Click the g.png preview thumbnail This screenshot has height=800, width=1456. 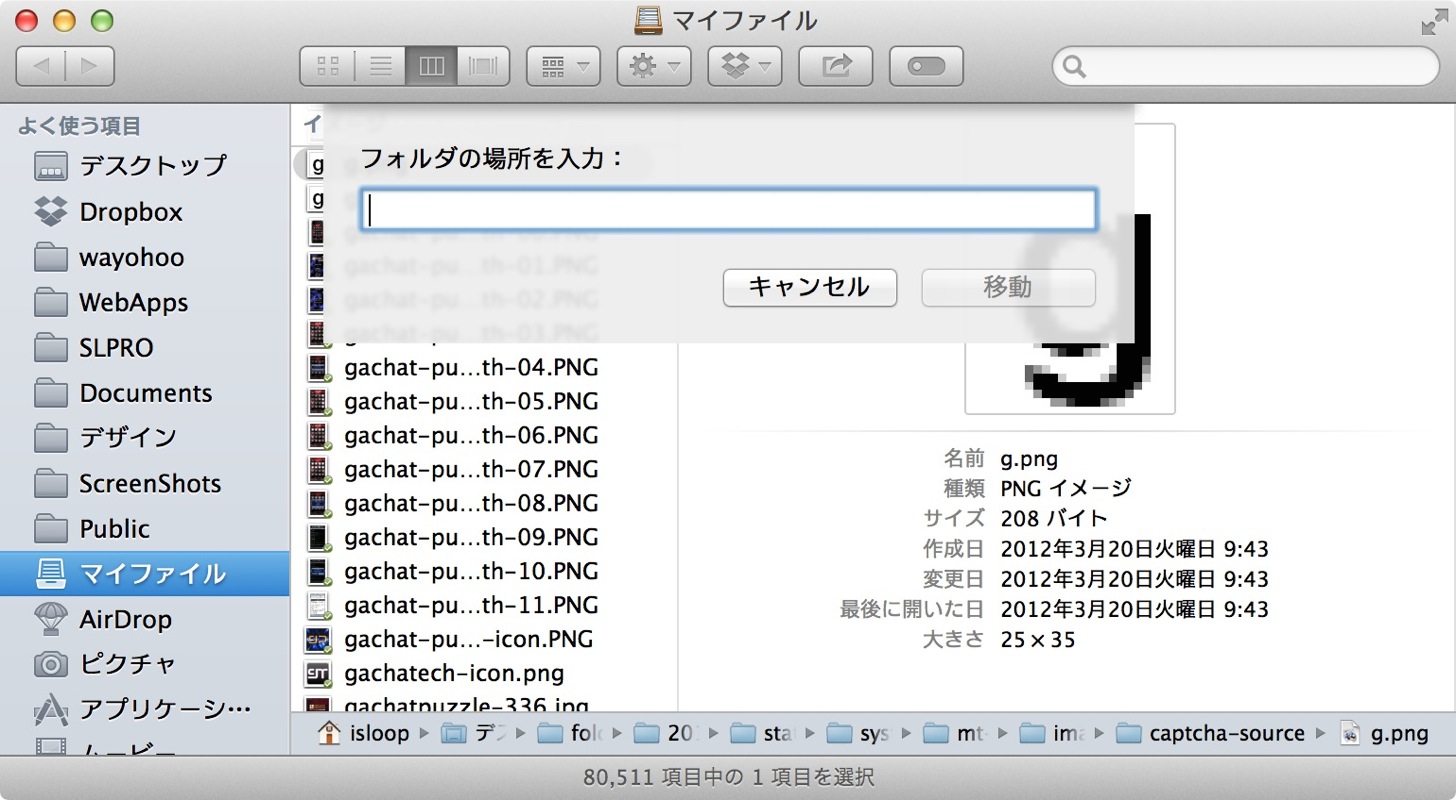1070,268
